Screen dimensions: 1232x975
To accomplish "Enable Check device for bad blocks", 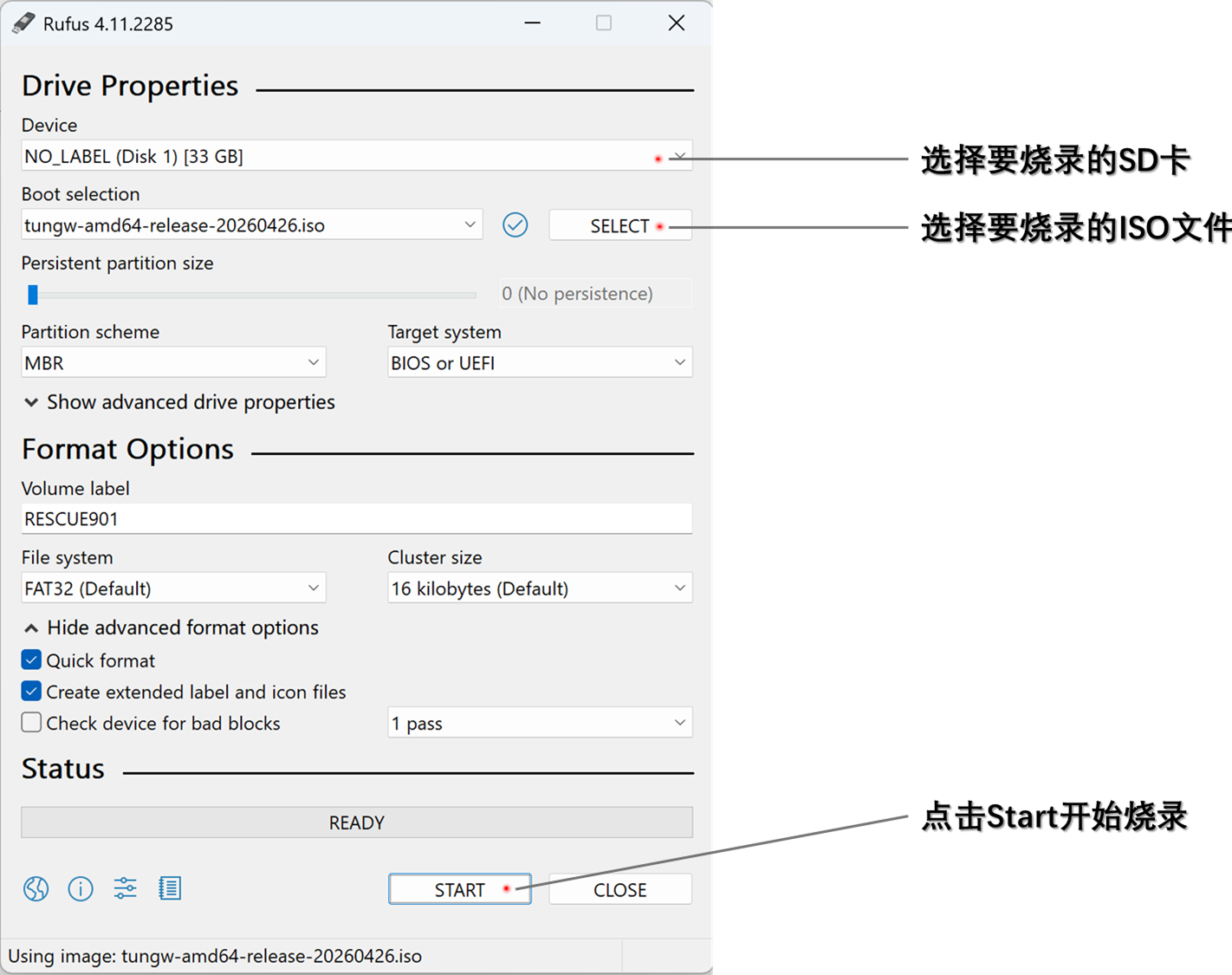I will coord(31,723).
